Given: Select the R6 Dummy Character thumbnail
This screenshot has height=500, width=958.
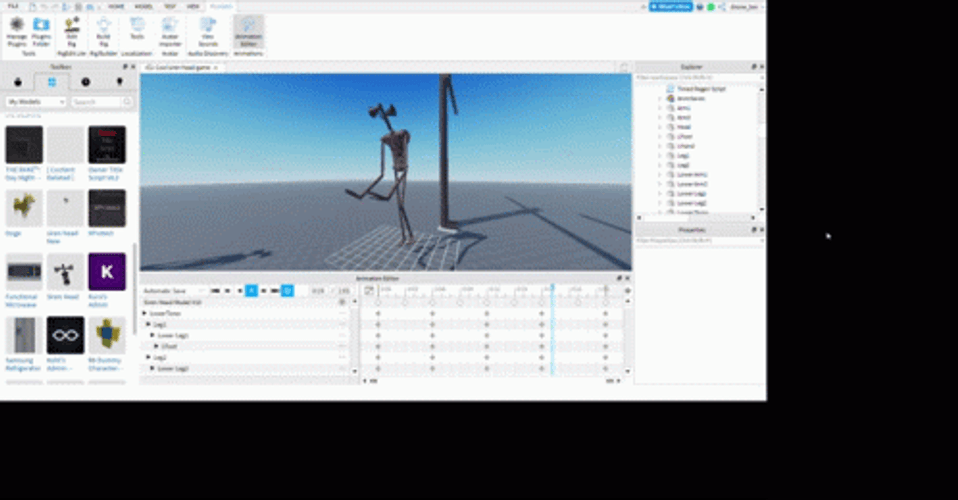Looking at the screenshot, I should pyautogui.click(x=107, y=335).
